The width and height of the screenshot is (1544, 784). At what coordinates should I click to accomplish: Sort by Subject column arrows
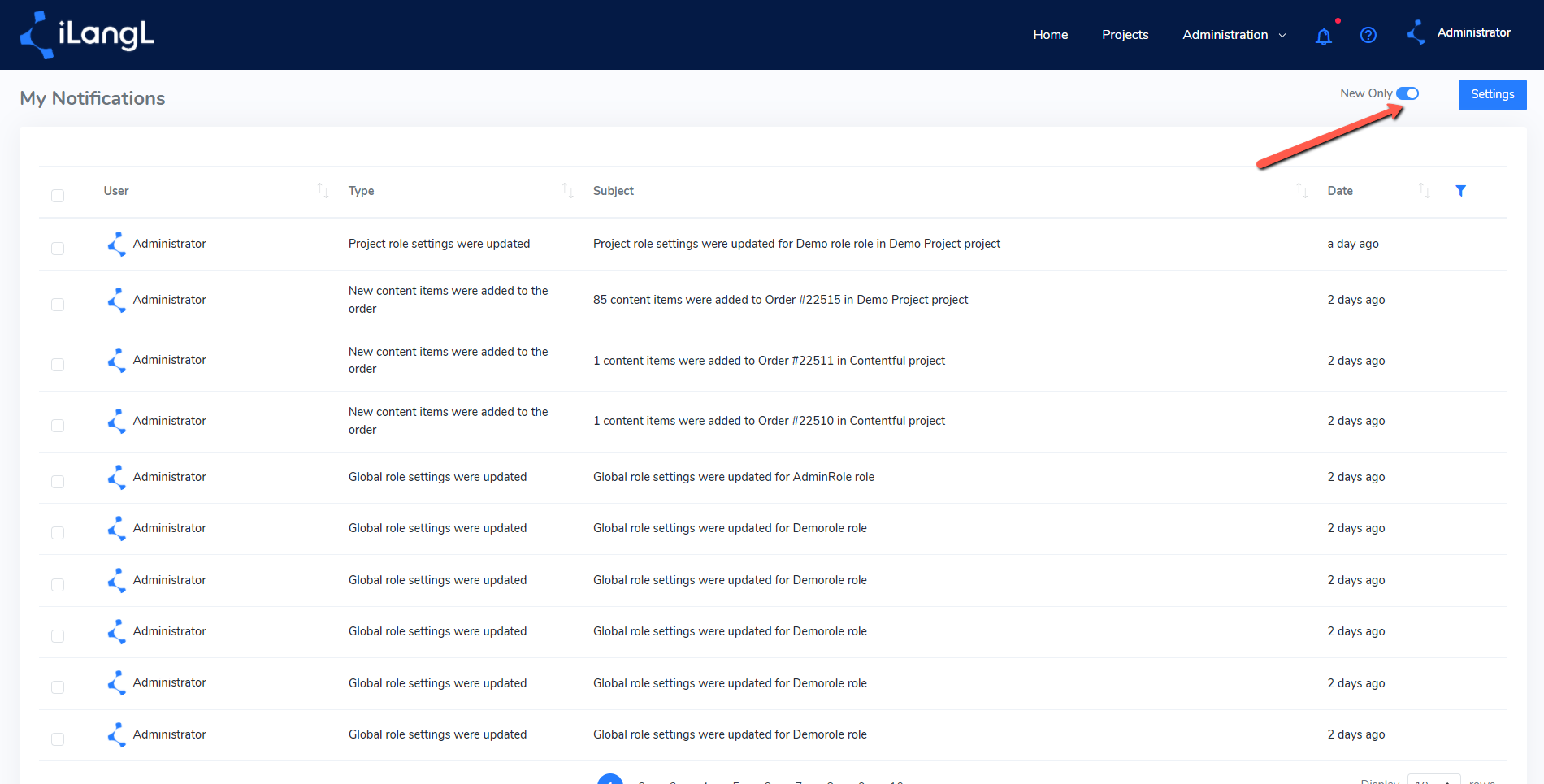(1302, 191)
